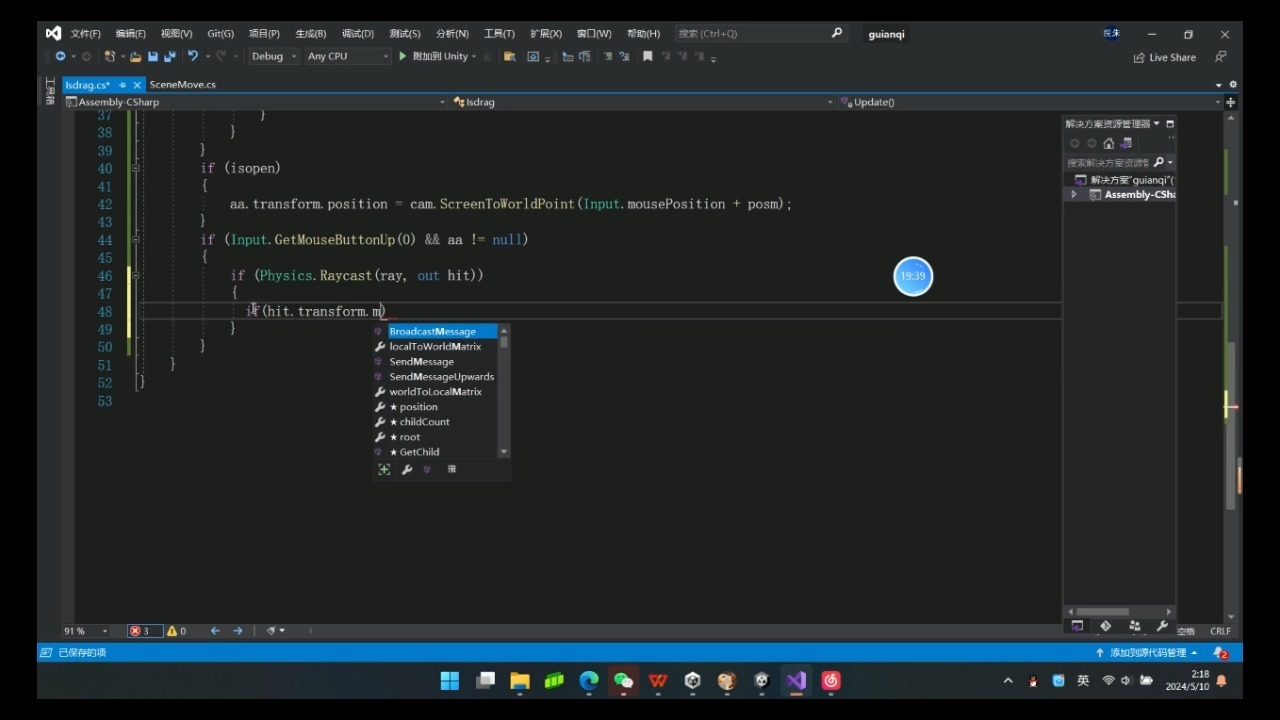Open the Git(G) menu

coord(220,34)
